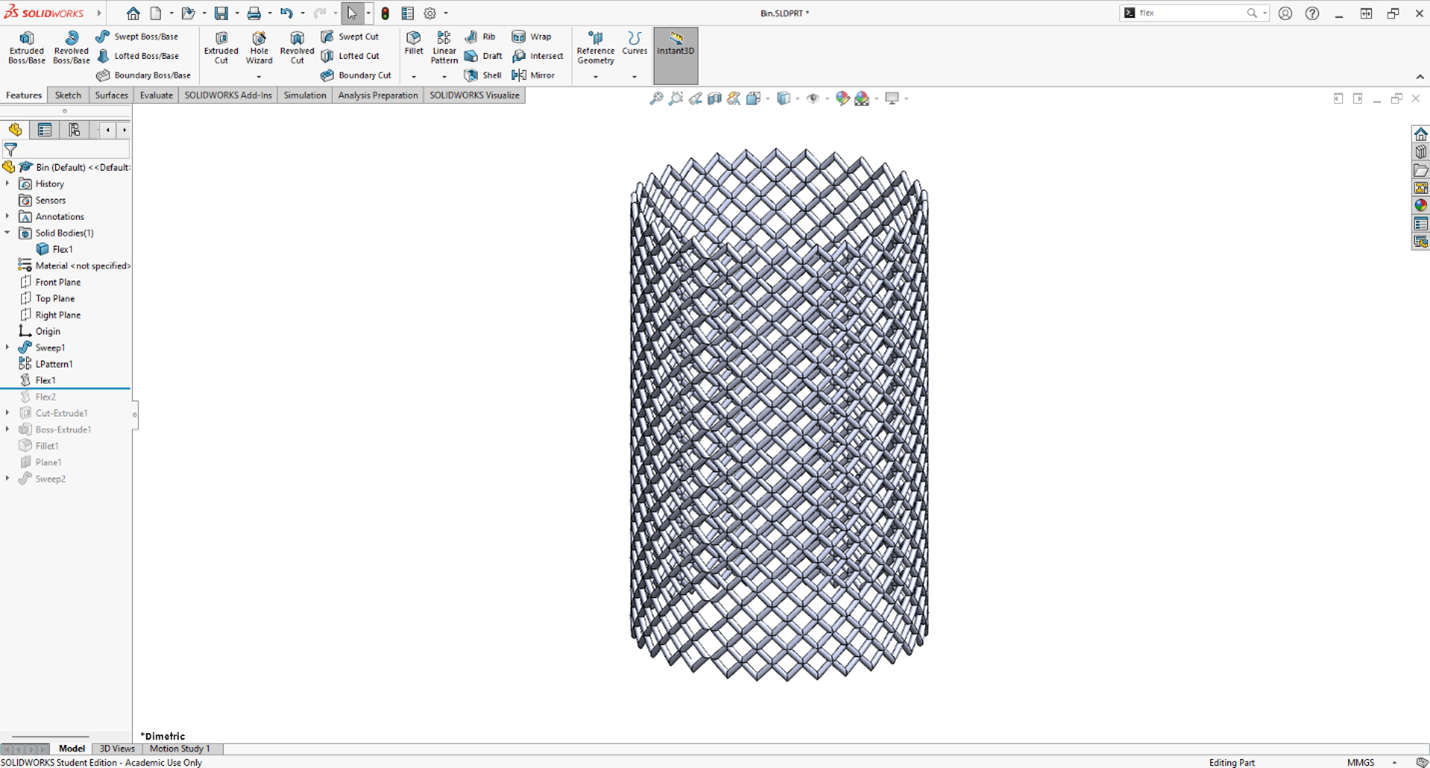Expand the Sweep1 feature node

tap(8, 348)
